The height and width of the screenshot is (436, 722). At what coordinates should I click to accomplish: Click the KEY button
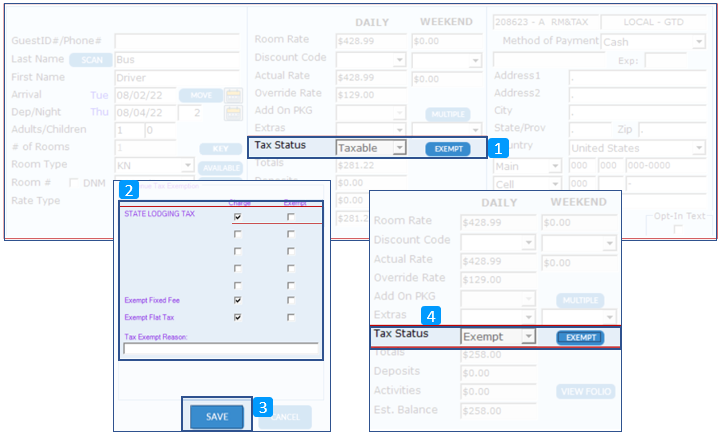(x=220, y=147)
